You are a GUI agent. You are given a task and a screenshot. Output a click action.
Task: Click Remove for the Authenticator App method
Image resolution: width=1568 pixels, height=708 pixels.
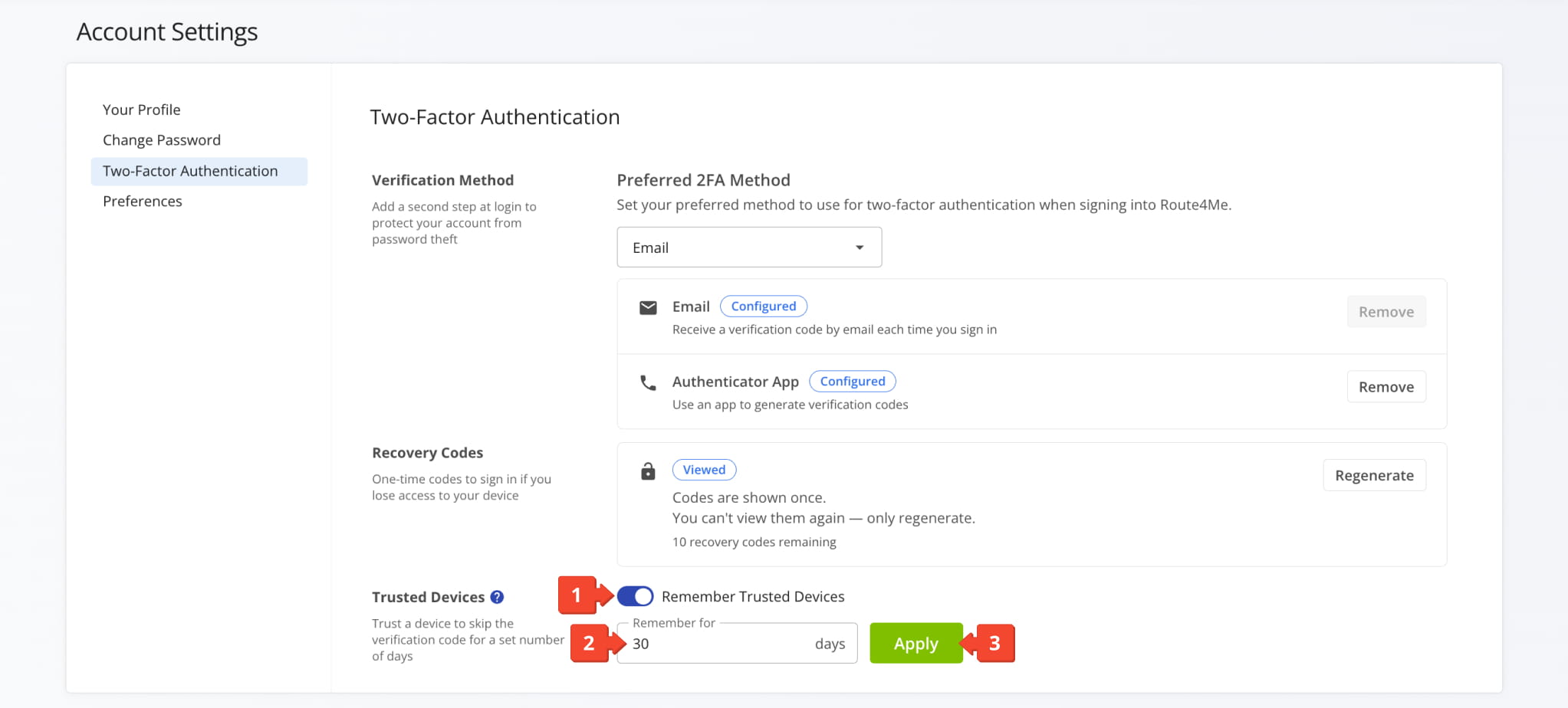point(1386,387)
